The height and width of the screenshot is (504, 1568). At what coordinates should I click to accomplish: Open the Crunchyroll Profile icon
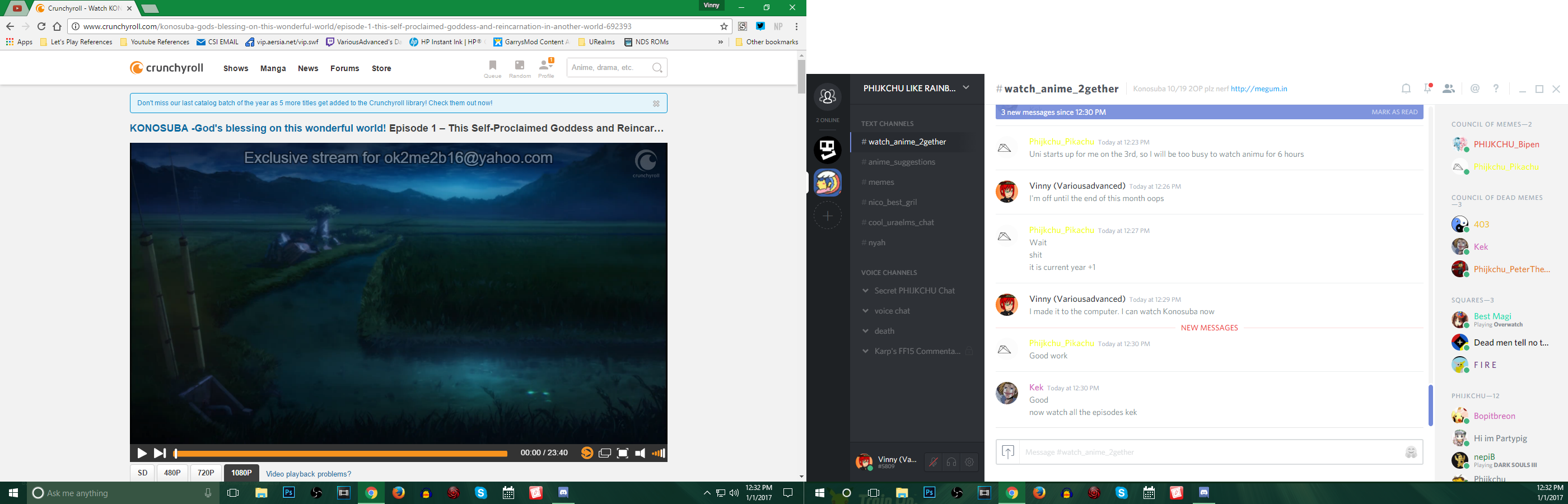click(x=546, y=68)
